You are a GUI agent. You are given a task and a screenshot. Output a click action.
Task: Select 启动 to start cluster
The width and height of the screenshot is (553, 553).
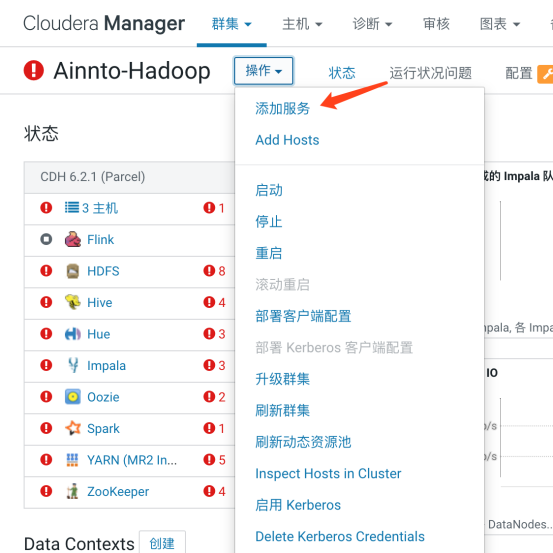pyautogui.click(x=269, y=190)
